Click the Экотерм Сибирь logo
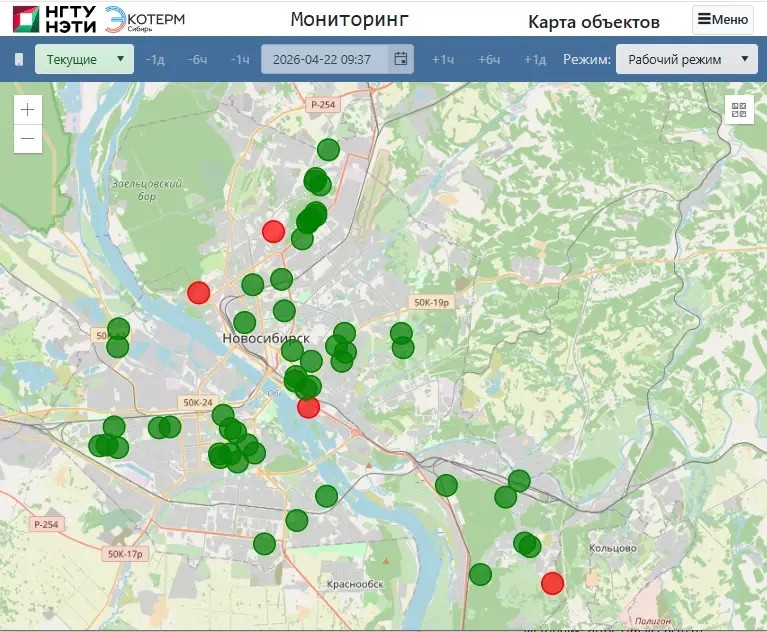Image resolution: width=767 pixels, height=632 pixels. click(x=145, y=20)
